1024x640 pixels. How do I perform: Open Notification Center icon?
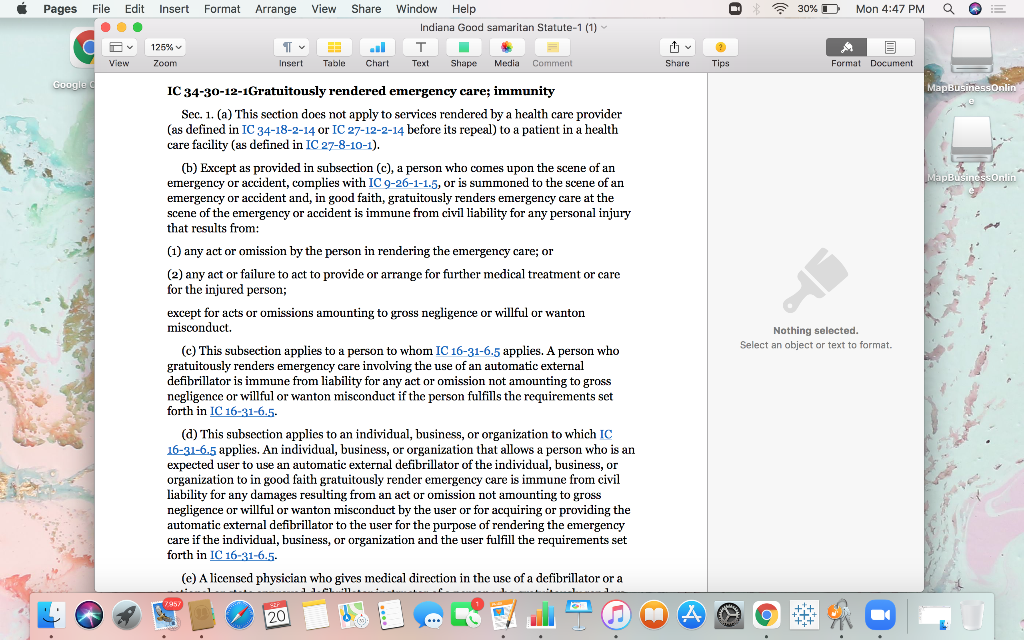999,8
